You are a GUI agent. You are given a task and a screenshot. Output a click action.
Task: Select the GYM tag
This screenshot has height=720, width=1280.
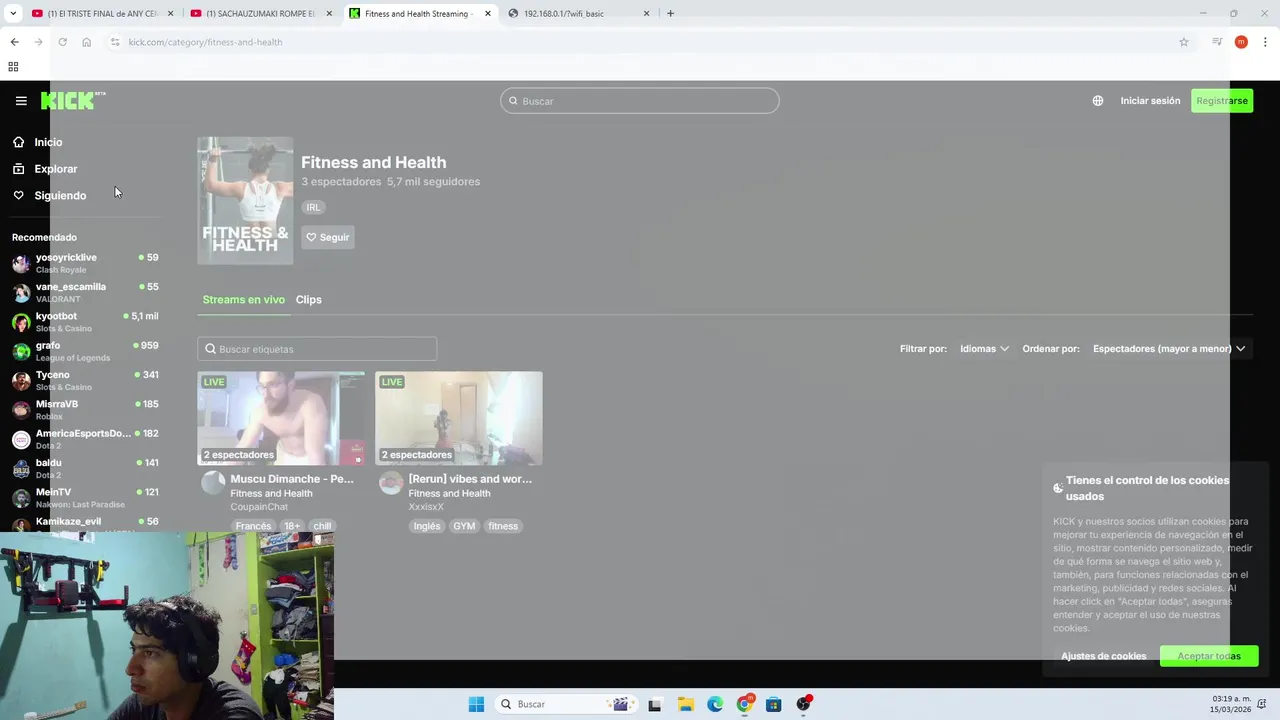pyautogui.click(x=464, y=526)
